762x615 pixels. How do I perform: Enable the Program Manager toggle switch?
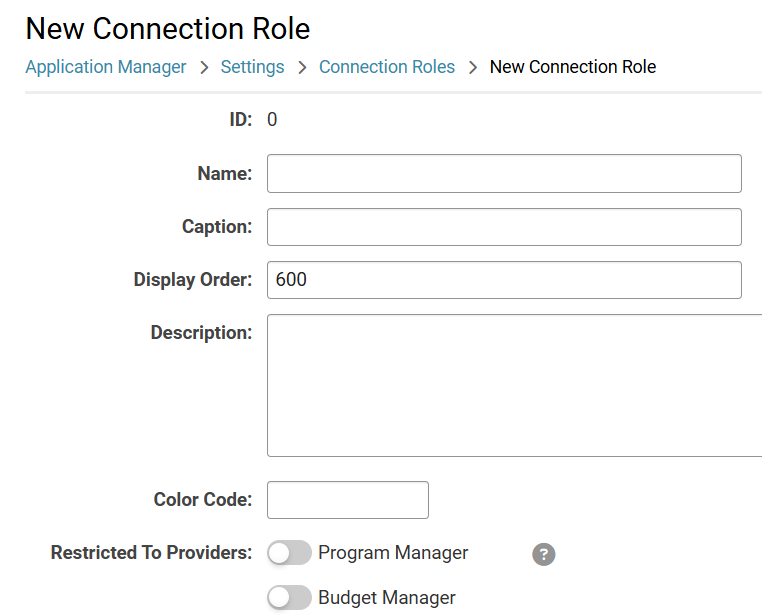pos(289,553)
